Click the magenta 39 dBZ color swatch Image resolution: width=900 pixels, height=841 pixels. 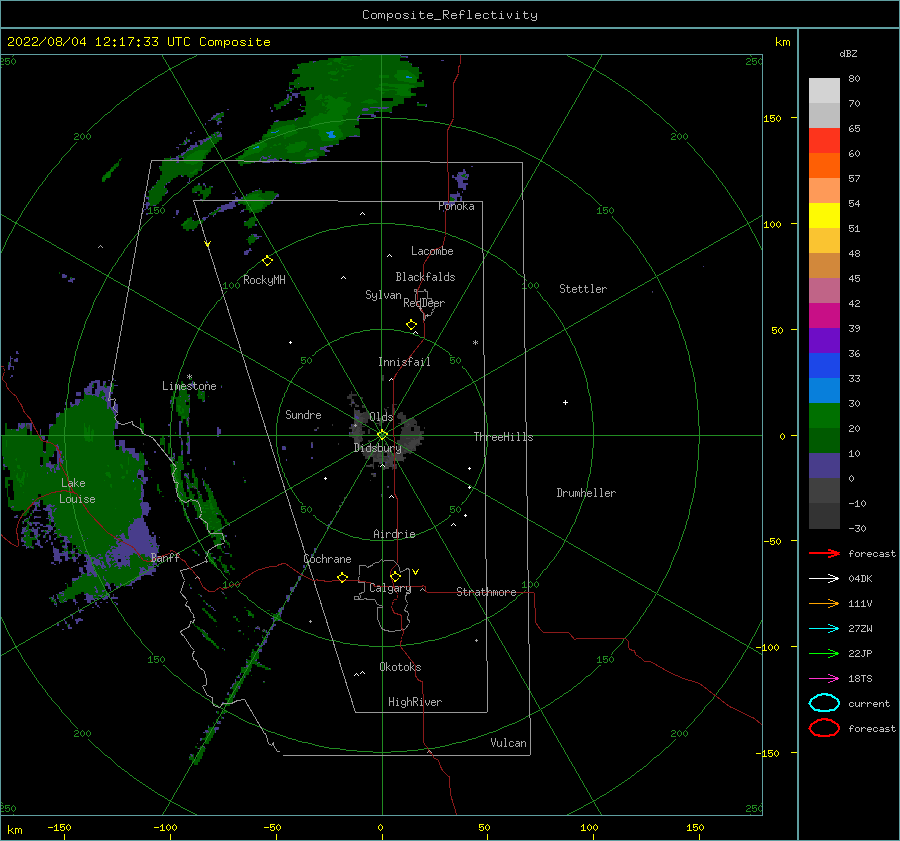[824, 316]
